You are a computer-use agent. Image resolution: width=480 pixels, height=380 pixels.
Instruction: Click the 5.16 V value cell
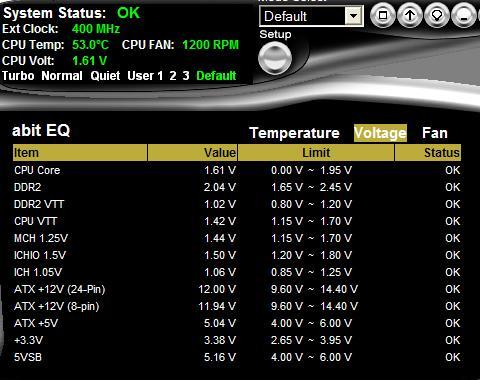220,357
